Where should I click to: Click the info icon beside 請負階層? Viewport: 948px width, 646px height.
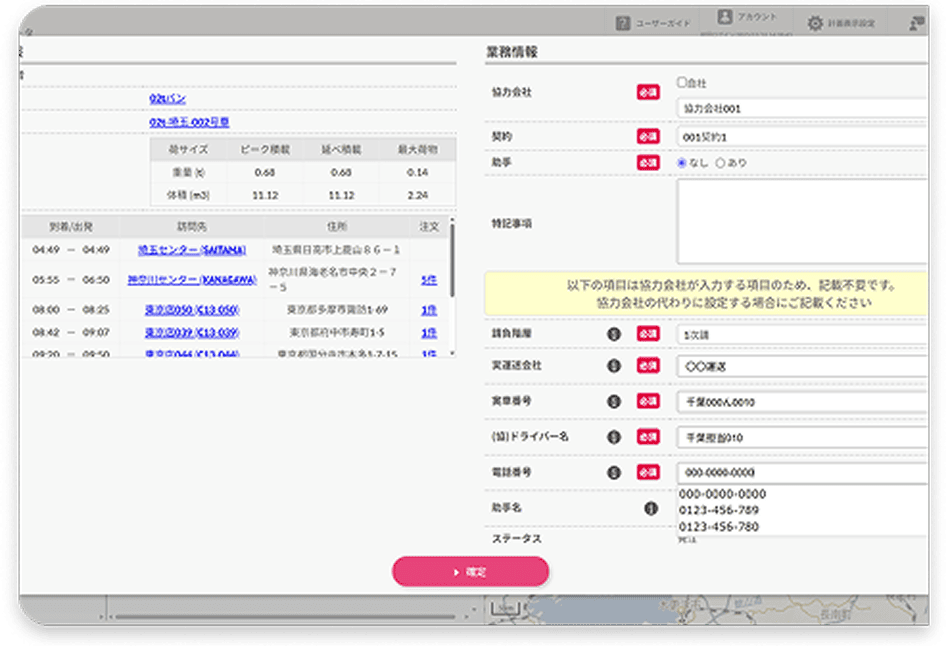coord(614,334)
